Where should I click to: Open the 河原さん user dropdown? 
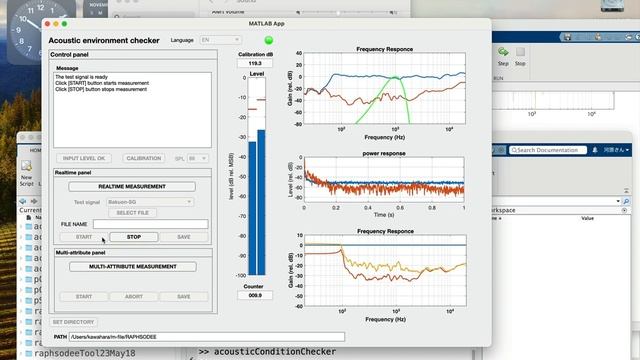[616, 150]
